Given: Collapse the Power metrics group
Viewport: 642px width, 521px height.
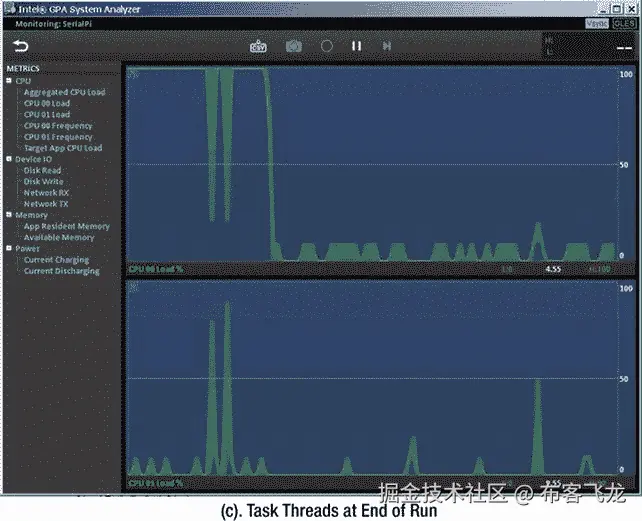Looking at the screenshot, I should [x=9, y=248].
